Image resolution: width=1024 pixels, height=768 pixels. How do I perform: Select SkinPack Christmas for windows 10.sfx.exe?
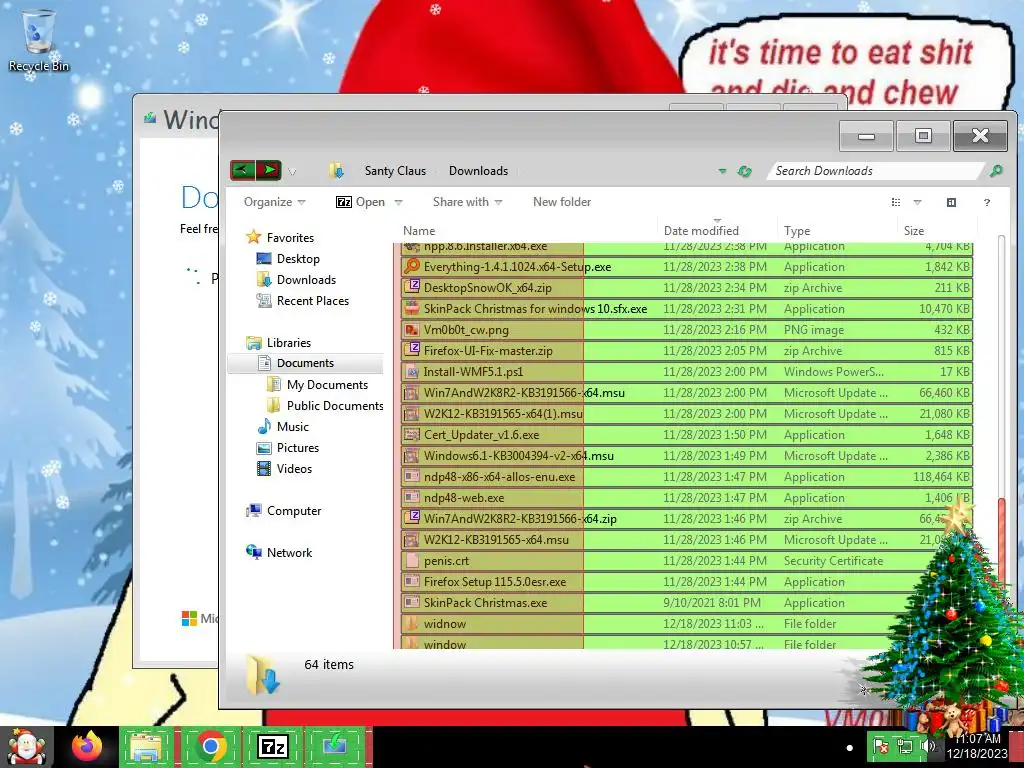click(x=686, y=308)
